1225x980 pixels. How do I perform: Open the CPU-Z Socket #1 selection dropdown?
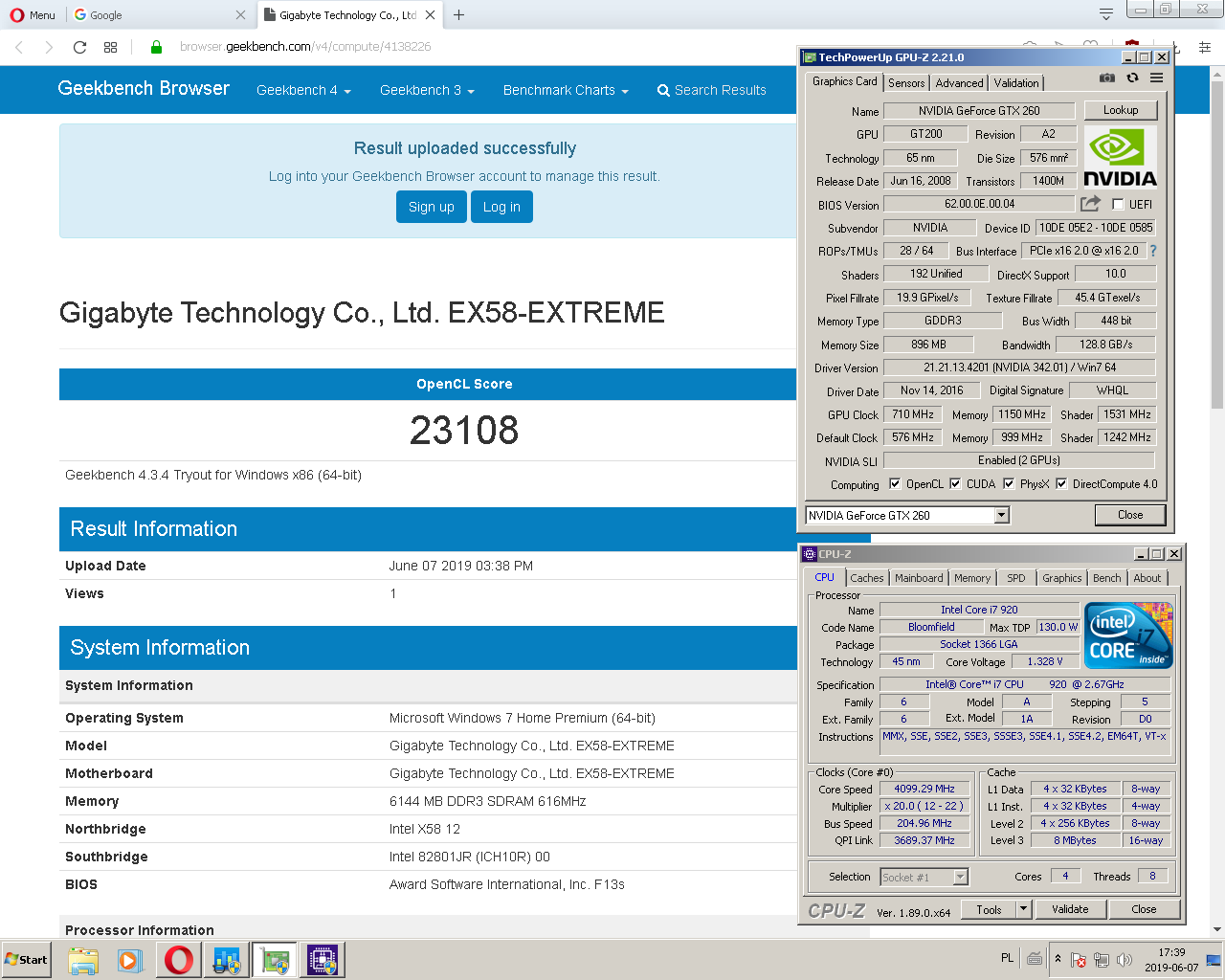pyautogui.click(x=961, y=877)
